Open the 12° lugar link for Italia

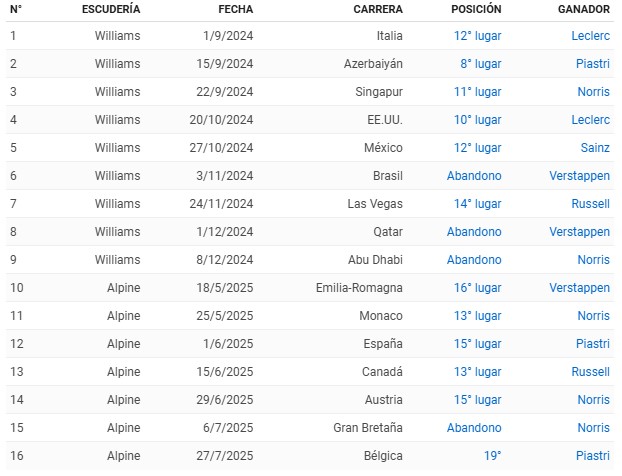[x=477, y=36]
